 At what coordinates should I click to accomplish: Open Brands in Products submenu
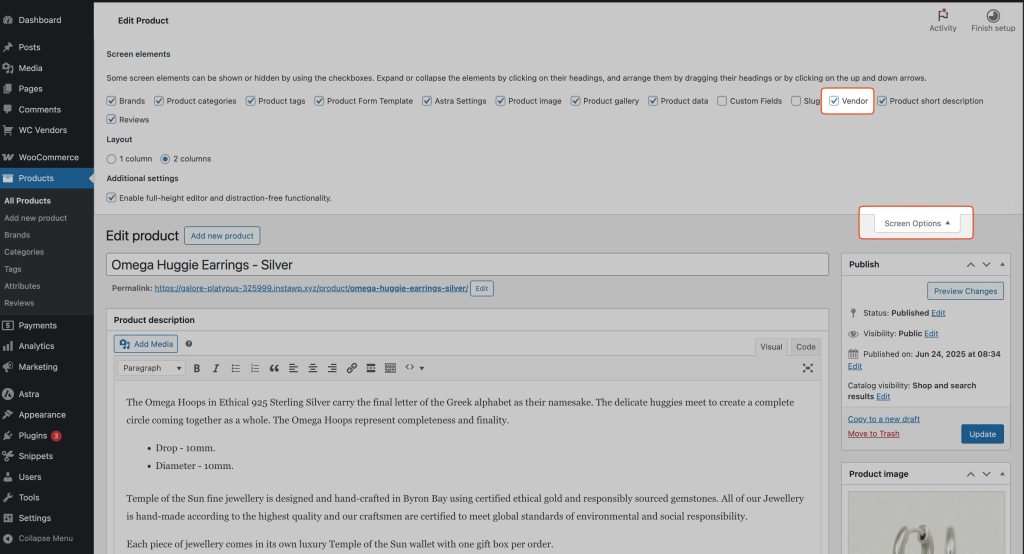click(x=17, y=235)
